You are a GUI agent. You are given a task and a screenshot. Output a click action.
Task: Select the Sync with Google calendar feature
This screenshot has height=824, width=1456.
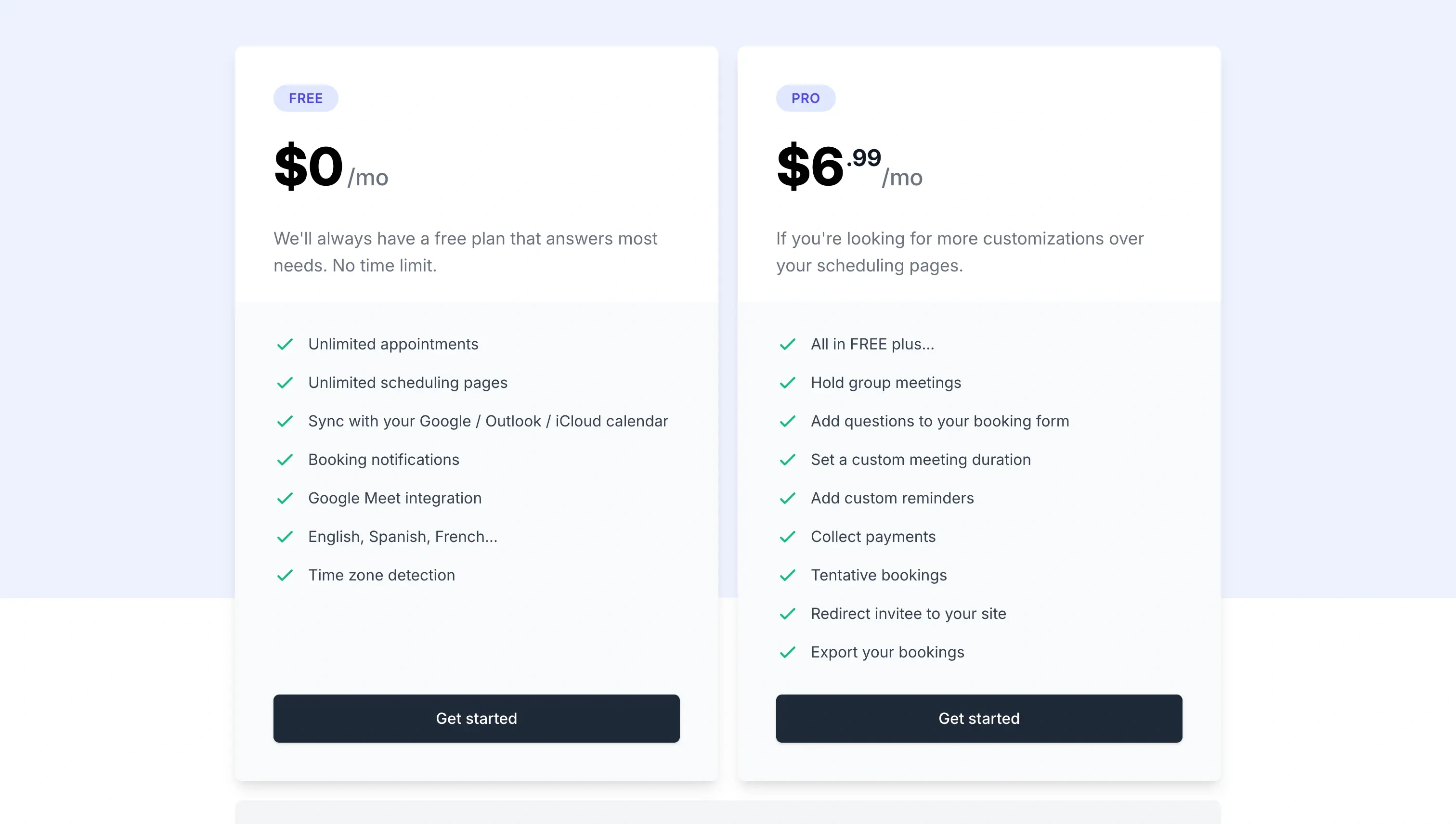487,421
